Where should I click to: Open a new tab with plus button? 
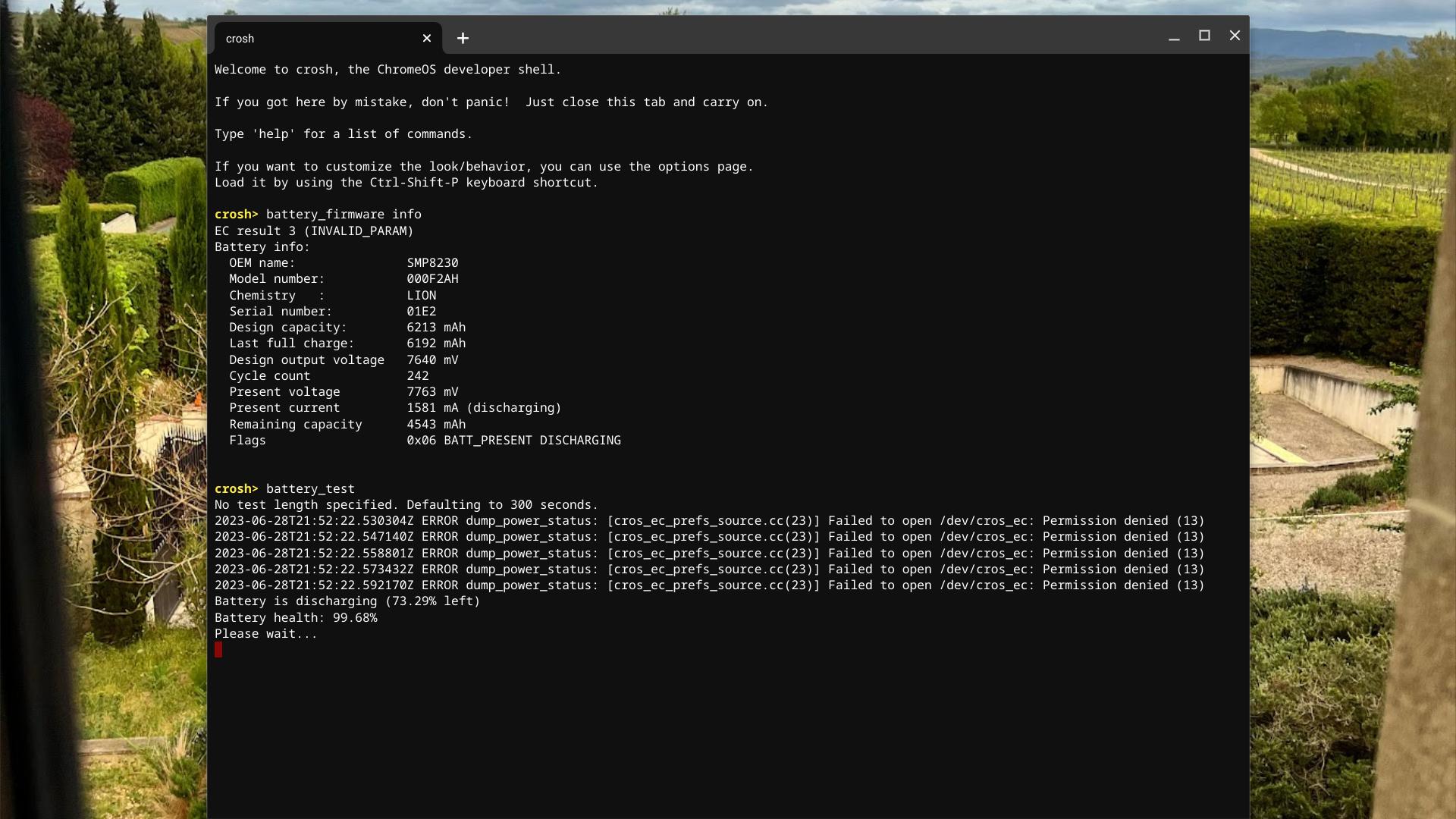pyautogui.click(x=463, y=38)
